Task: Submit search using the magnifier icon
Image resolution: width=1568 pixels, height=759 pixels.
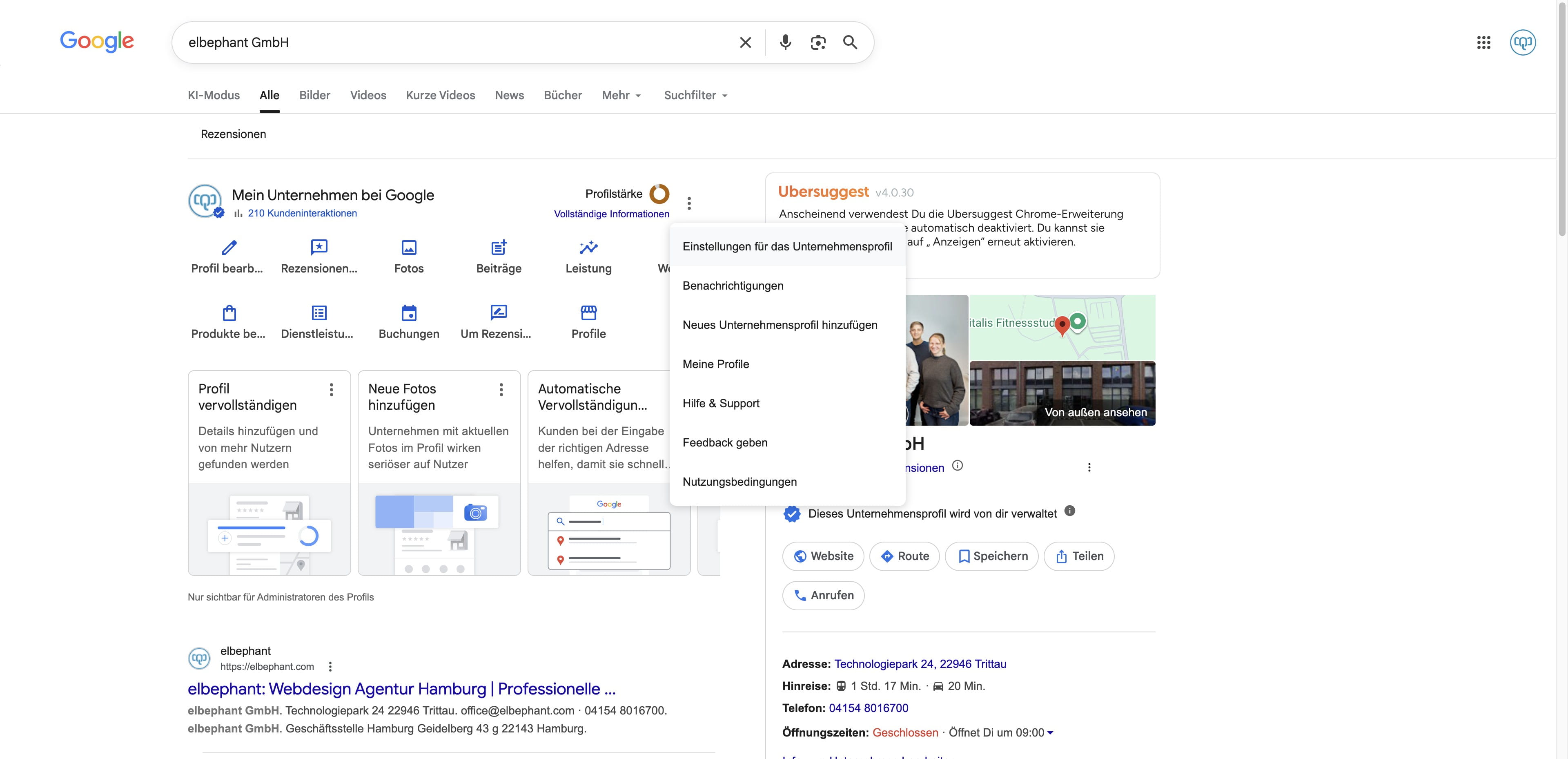Action: (x=850, y=42)
